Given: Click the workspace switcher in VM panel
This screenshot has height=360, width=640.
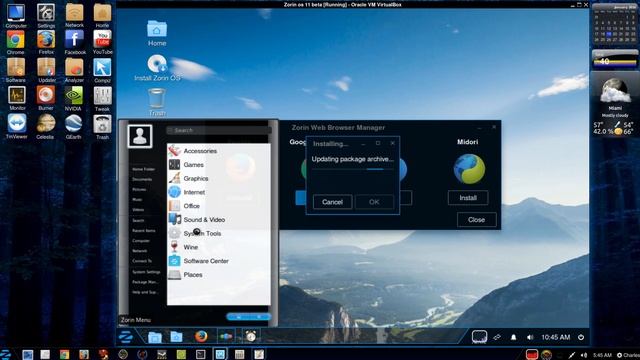Looking at the screenshot, I should (x=479, y=337).
